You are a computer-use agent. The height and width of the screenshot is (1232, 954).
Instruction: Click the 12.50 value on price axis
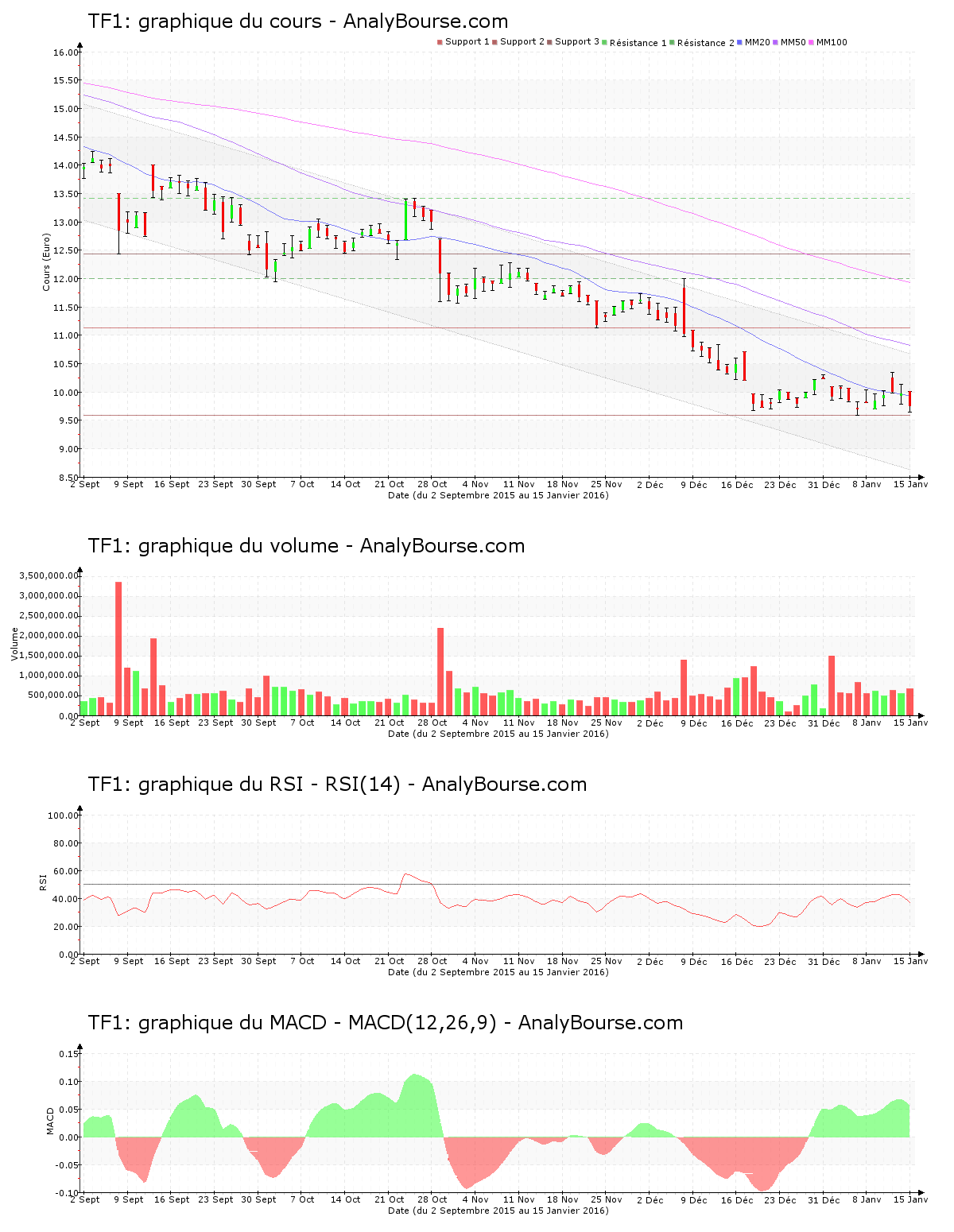point(65,250)
